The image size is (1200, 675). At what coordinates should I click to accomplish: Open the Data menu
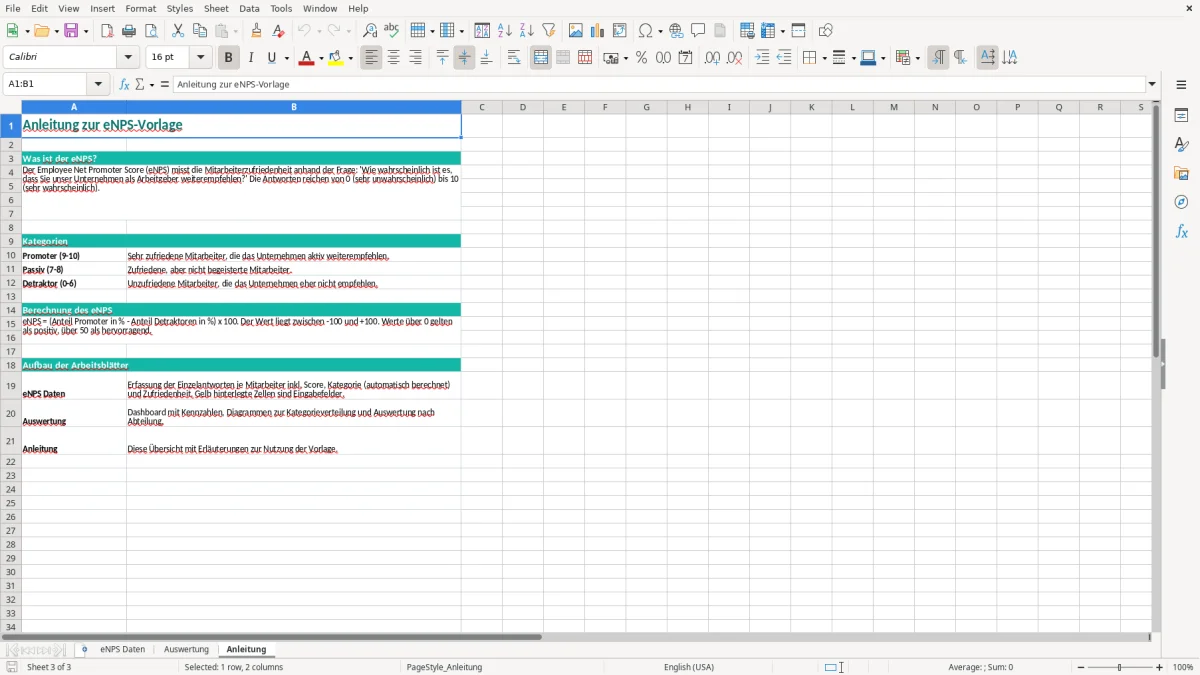[x=249, y=8]
